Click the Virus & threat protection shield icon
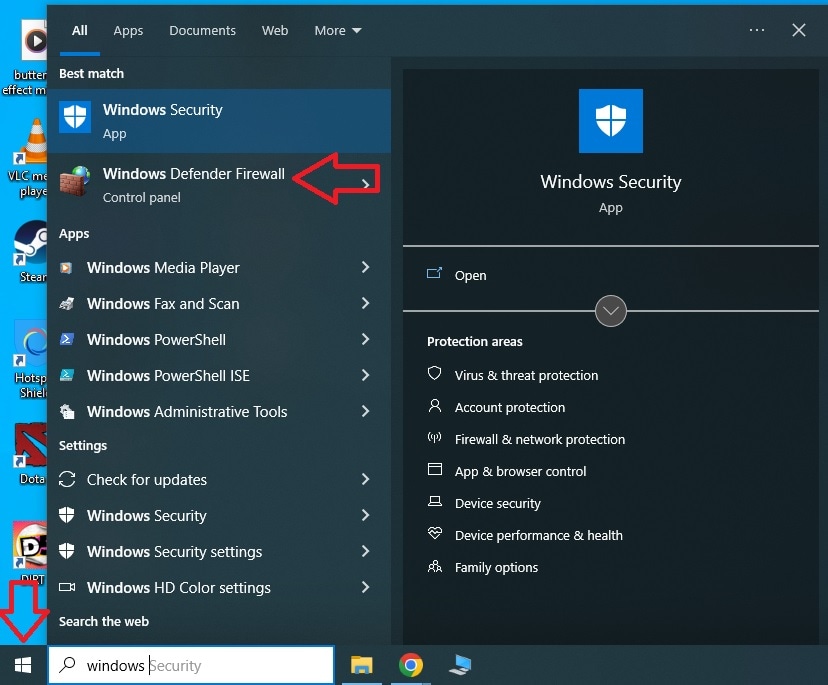 point(435,374)
